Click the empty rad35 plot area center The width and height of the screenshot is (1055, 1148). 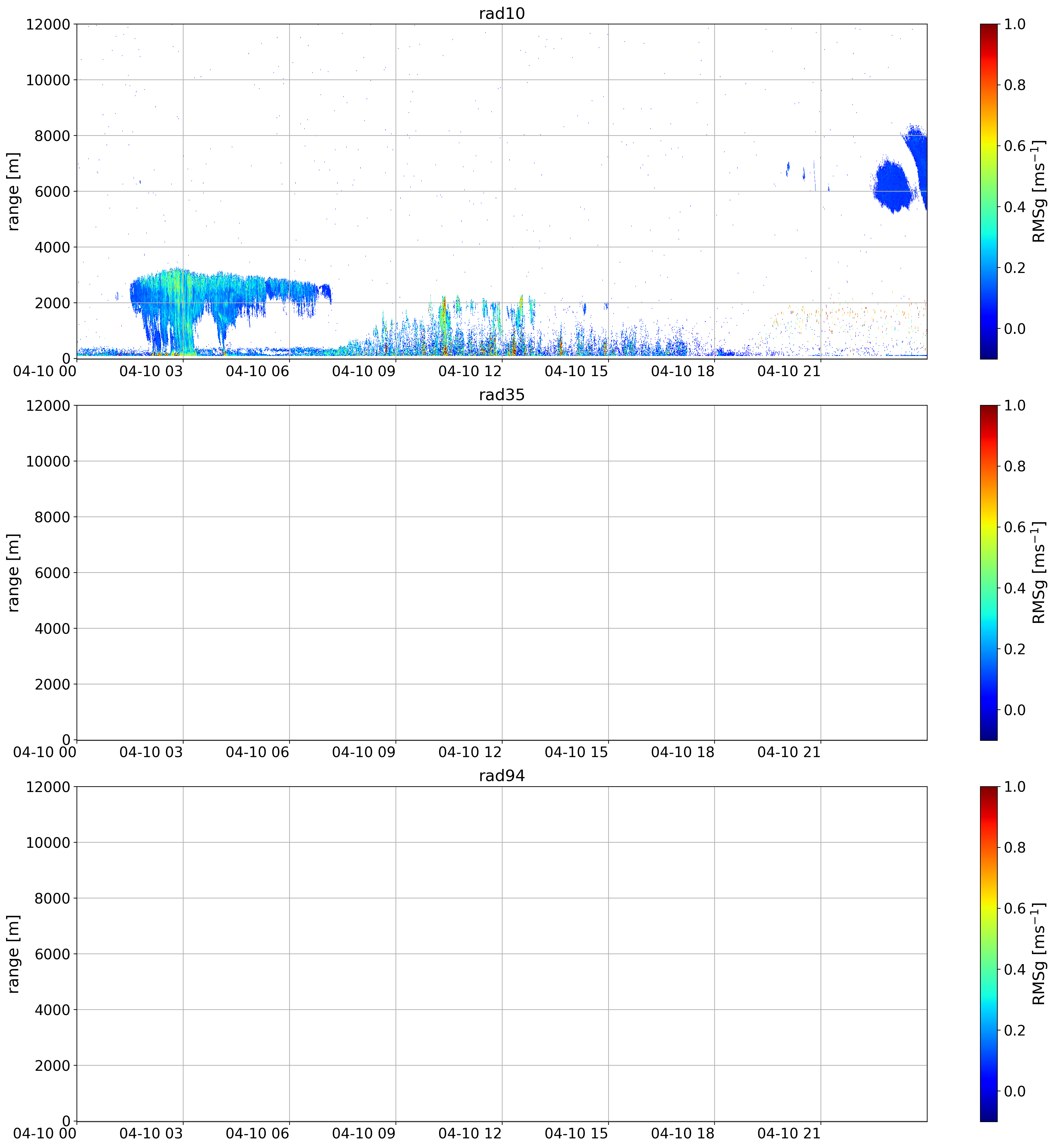pyautogui.click(x=502, y=572)
